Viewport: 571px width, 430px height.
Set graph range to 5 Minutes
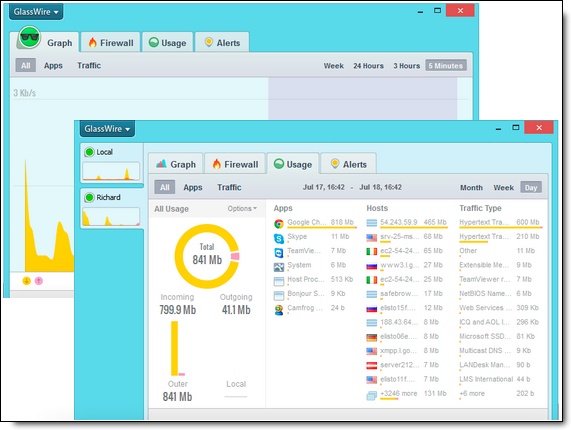pos(446,66)
